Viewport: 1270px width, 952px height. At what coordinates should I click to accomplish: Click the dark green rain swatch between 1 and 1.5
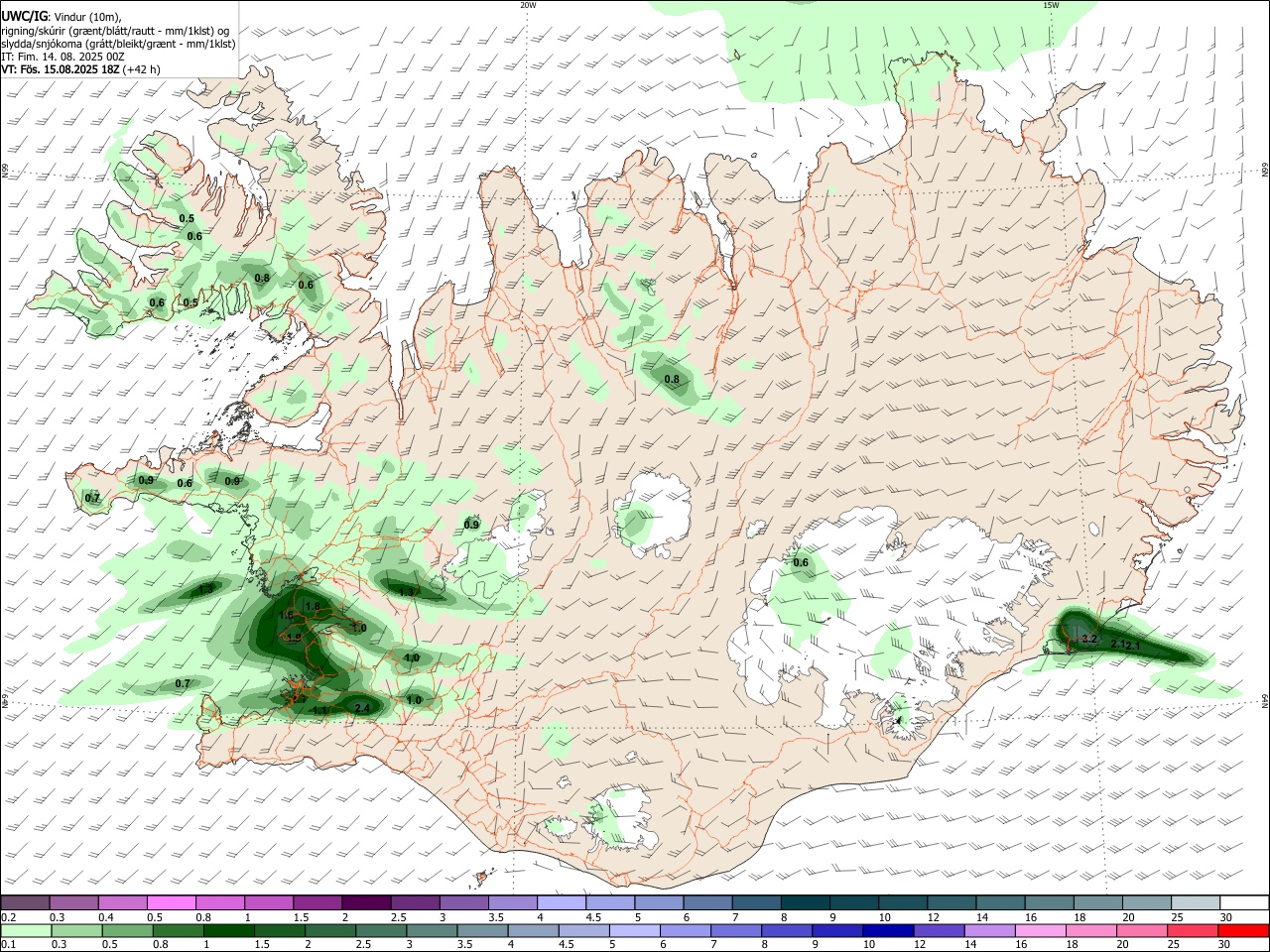pos(228,930)
